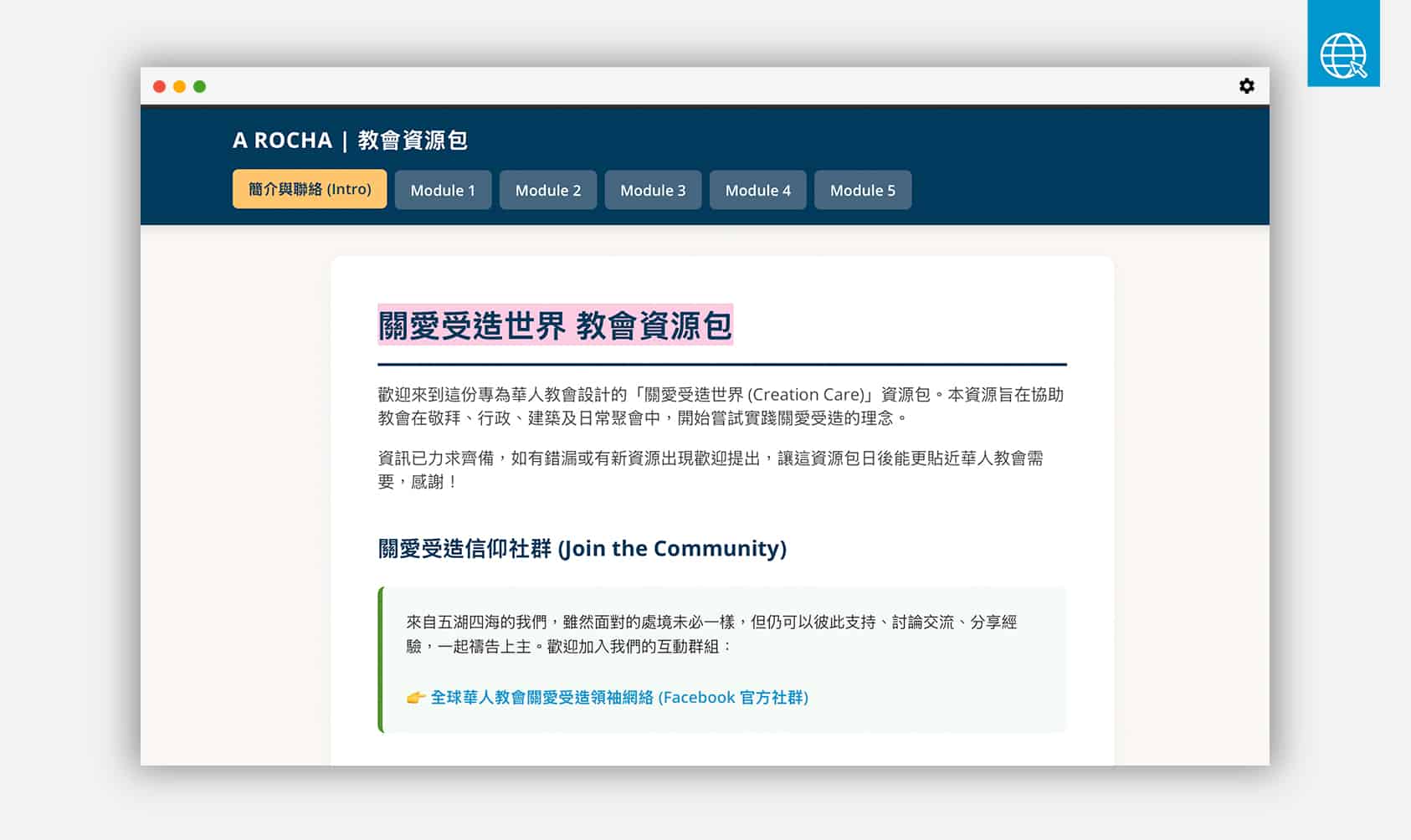The image size is (1411, 840).
Task: Open the settings gear icon
Action: (1246, 86)
